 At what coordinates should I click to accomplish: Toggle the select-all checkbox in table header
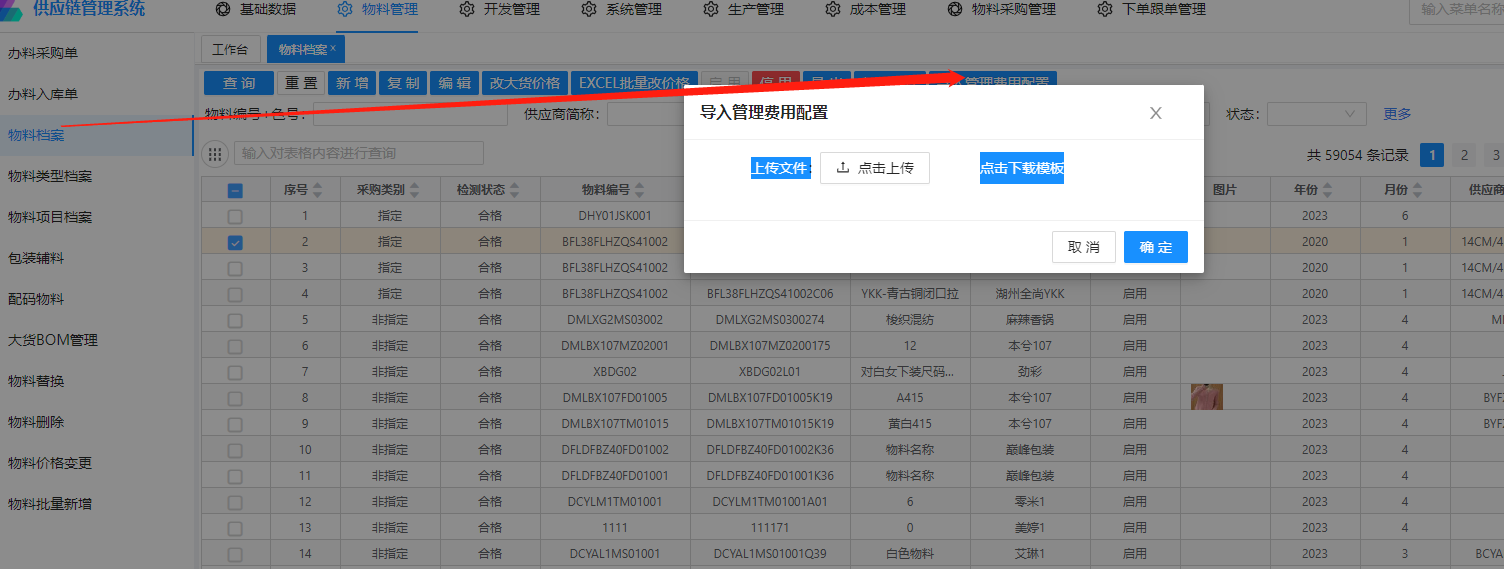[235, 191]
